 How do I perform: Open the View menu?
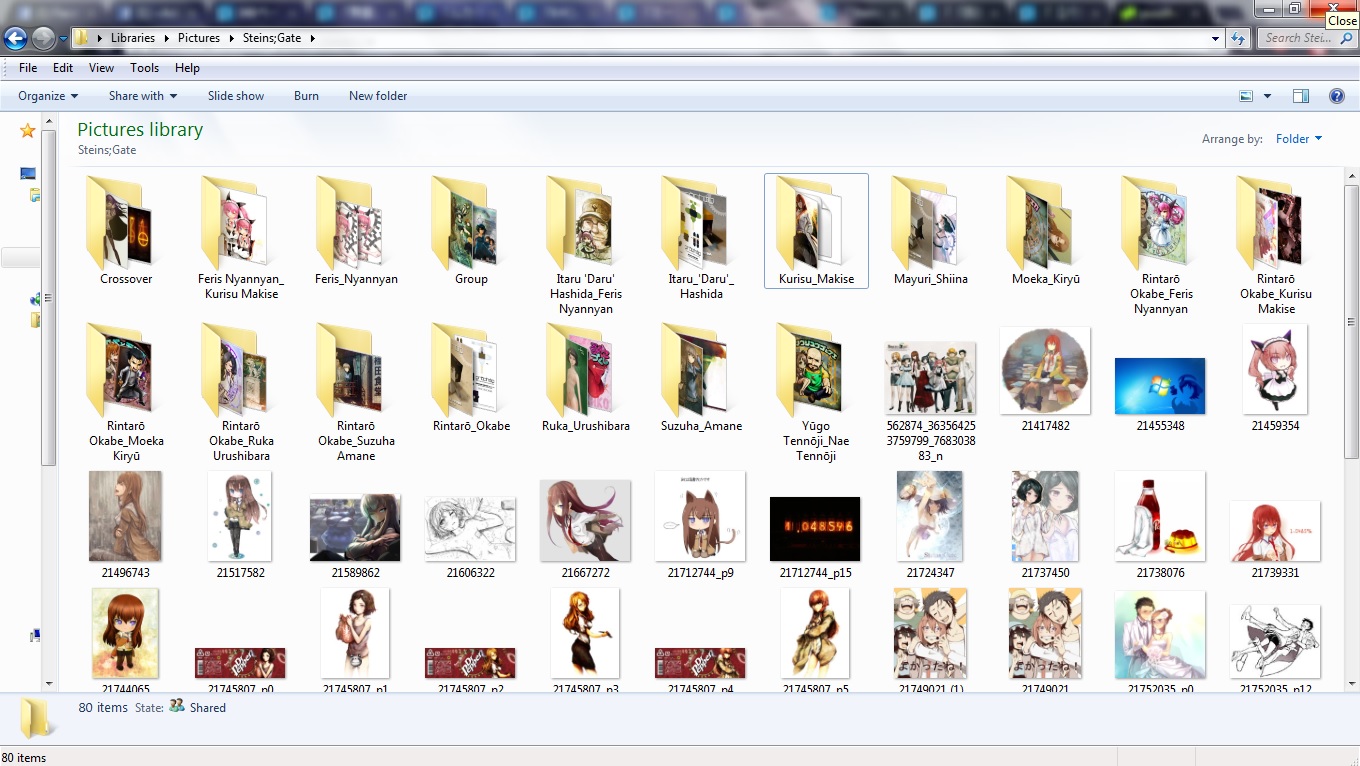pos(101,68)
